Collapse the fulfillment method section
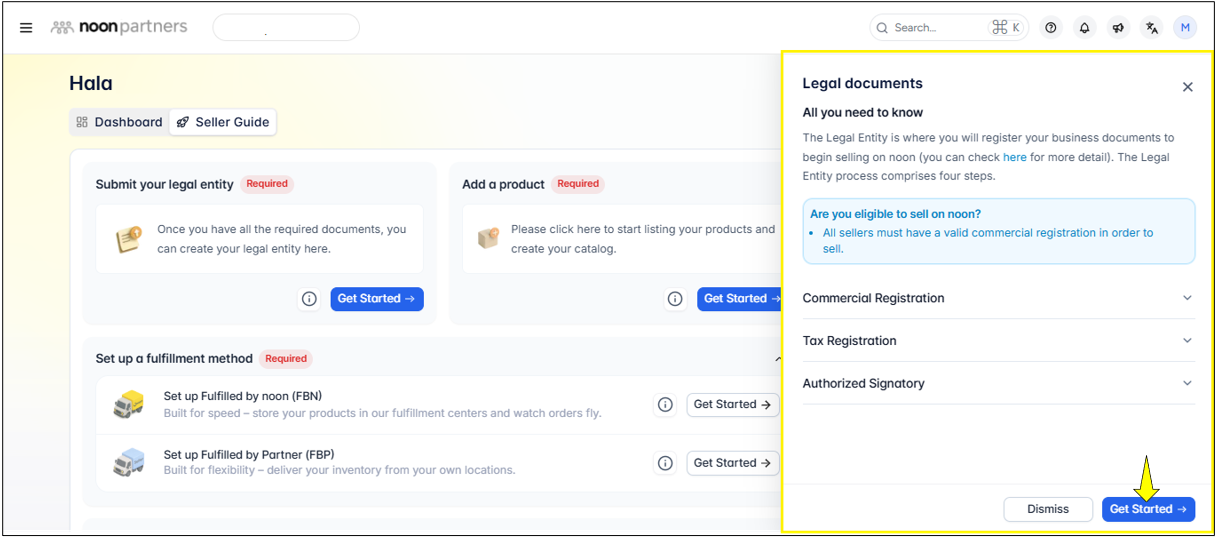1217x538 pixels. [x=777, y=359]
